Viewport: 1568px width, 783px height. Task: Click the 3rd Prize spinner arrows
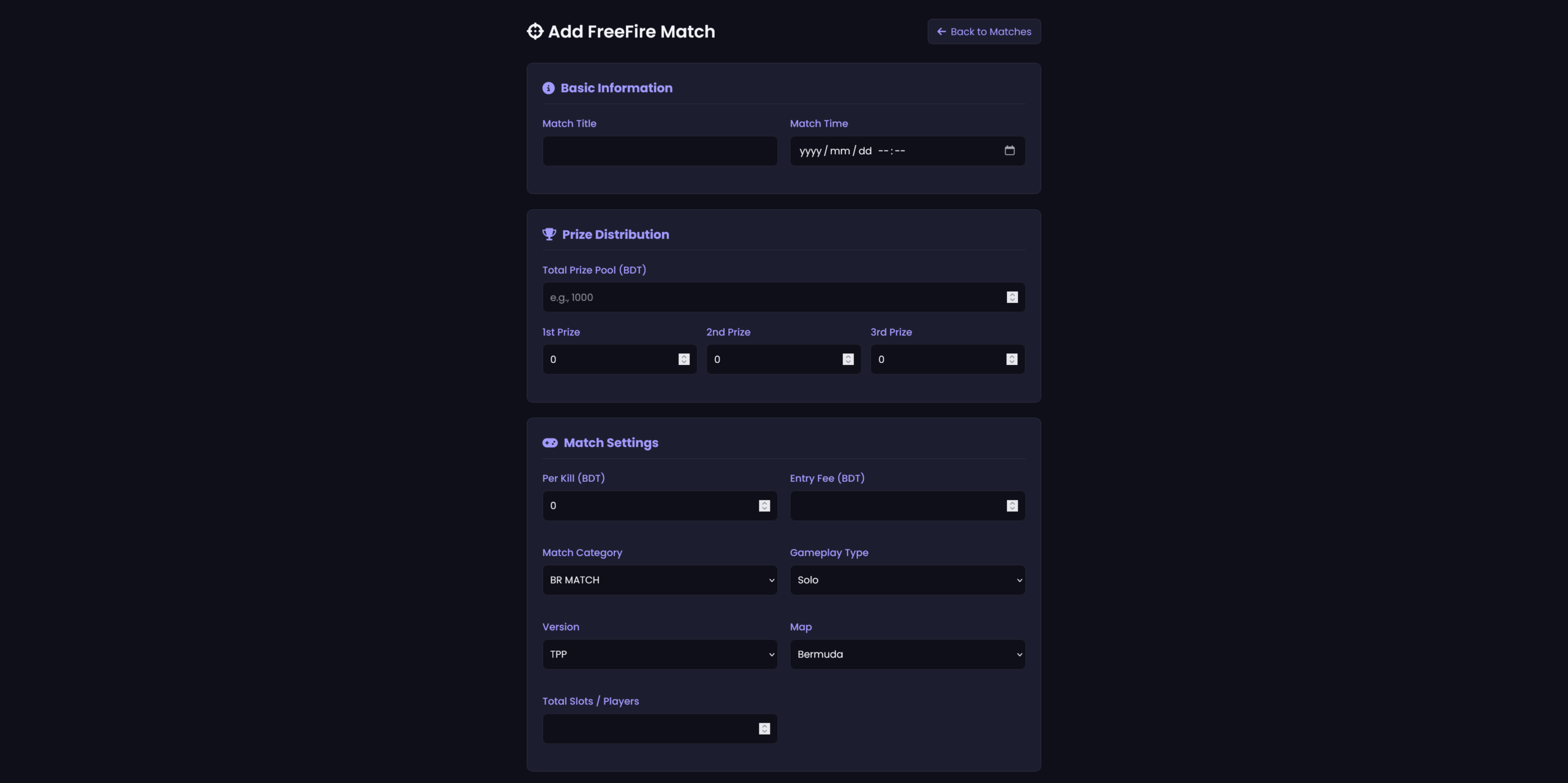click(1012, 359)
